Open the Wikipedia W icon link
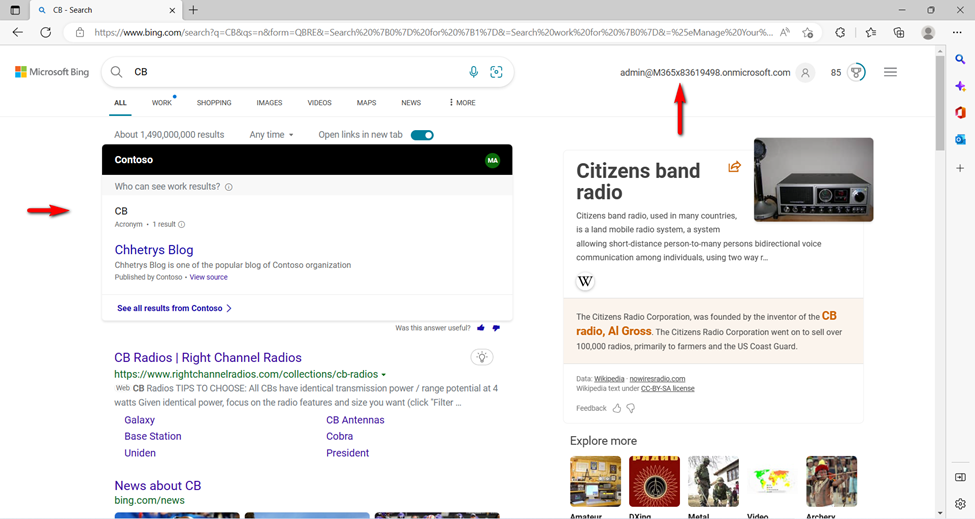The image size is (975, 519). [585, 282]
